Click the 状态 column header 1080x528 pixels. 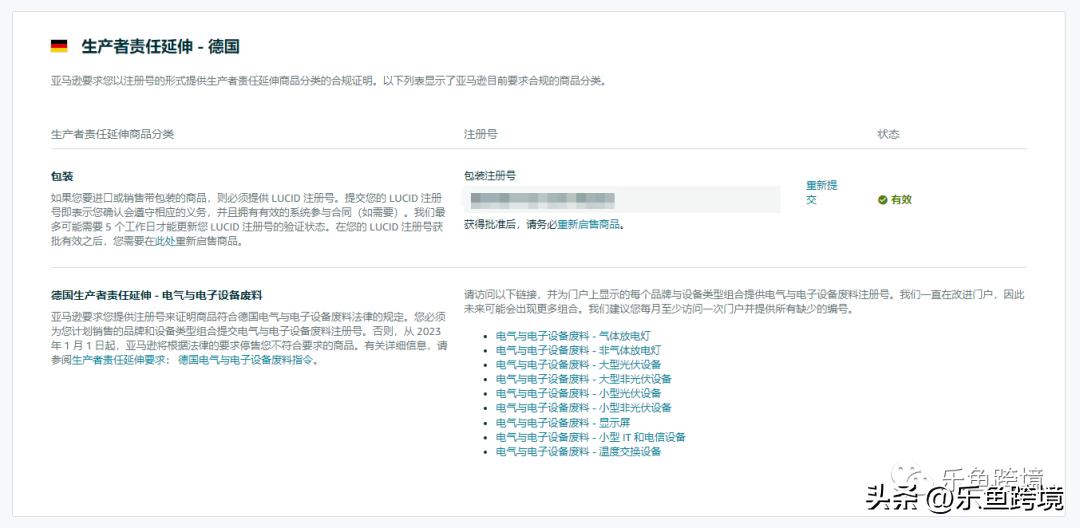point(888,134)
